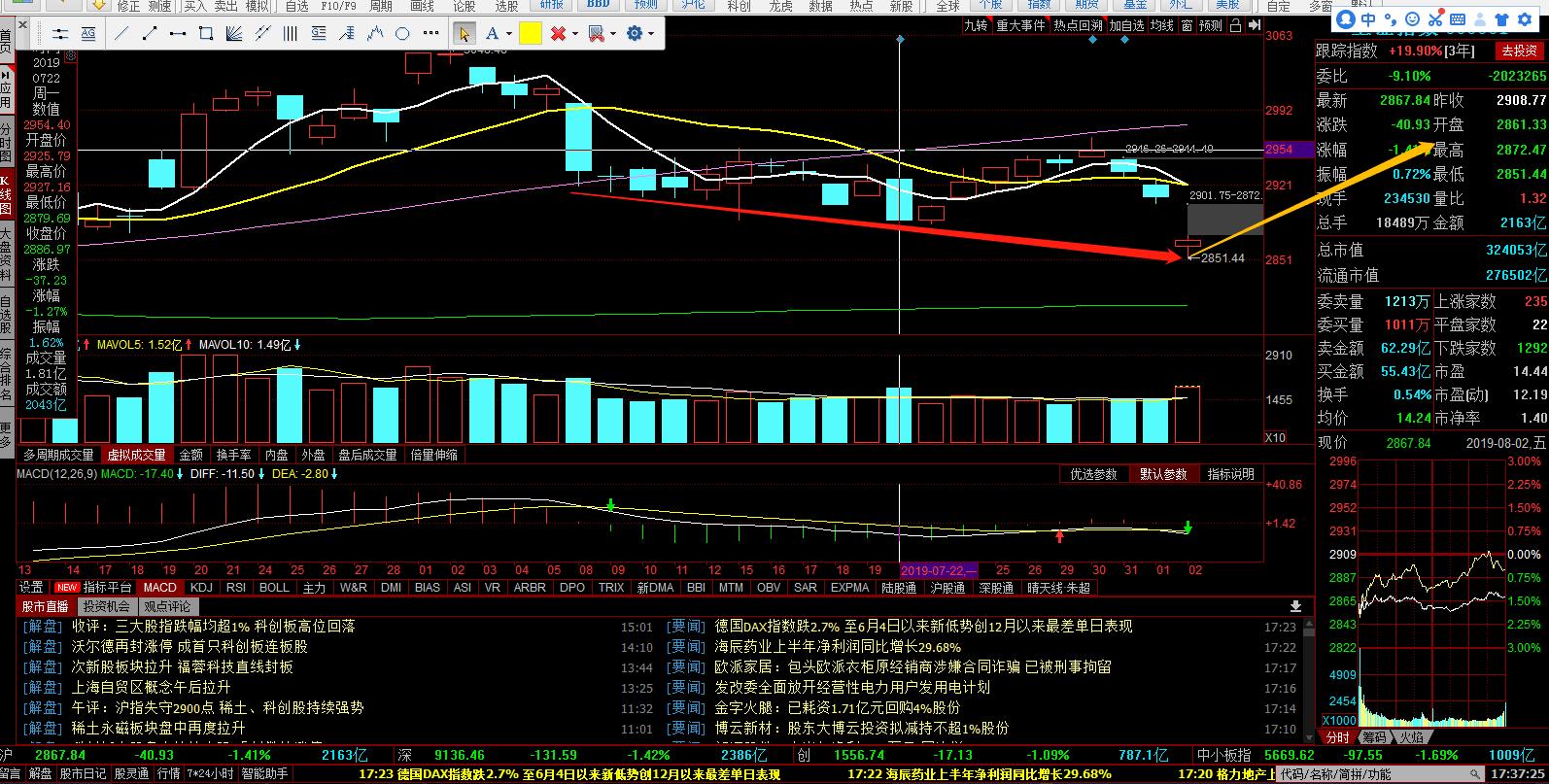This screenshot has width=1549, height=784.
Task: Pick the yellow line color swatch
Action: (x=530, y=33)
